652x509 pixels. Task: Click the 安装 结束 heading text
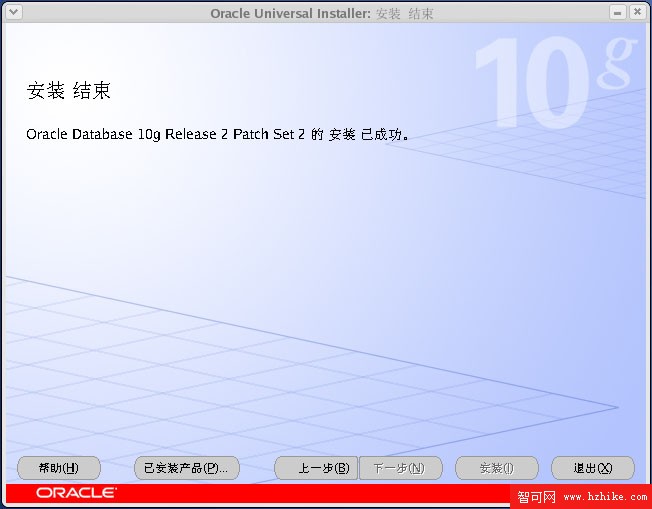click(x=69, y=90)
